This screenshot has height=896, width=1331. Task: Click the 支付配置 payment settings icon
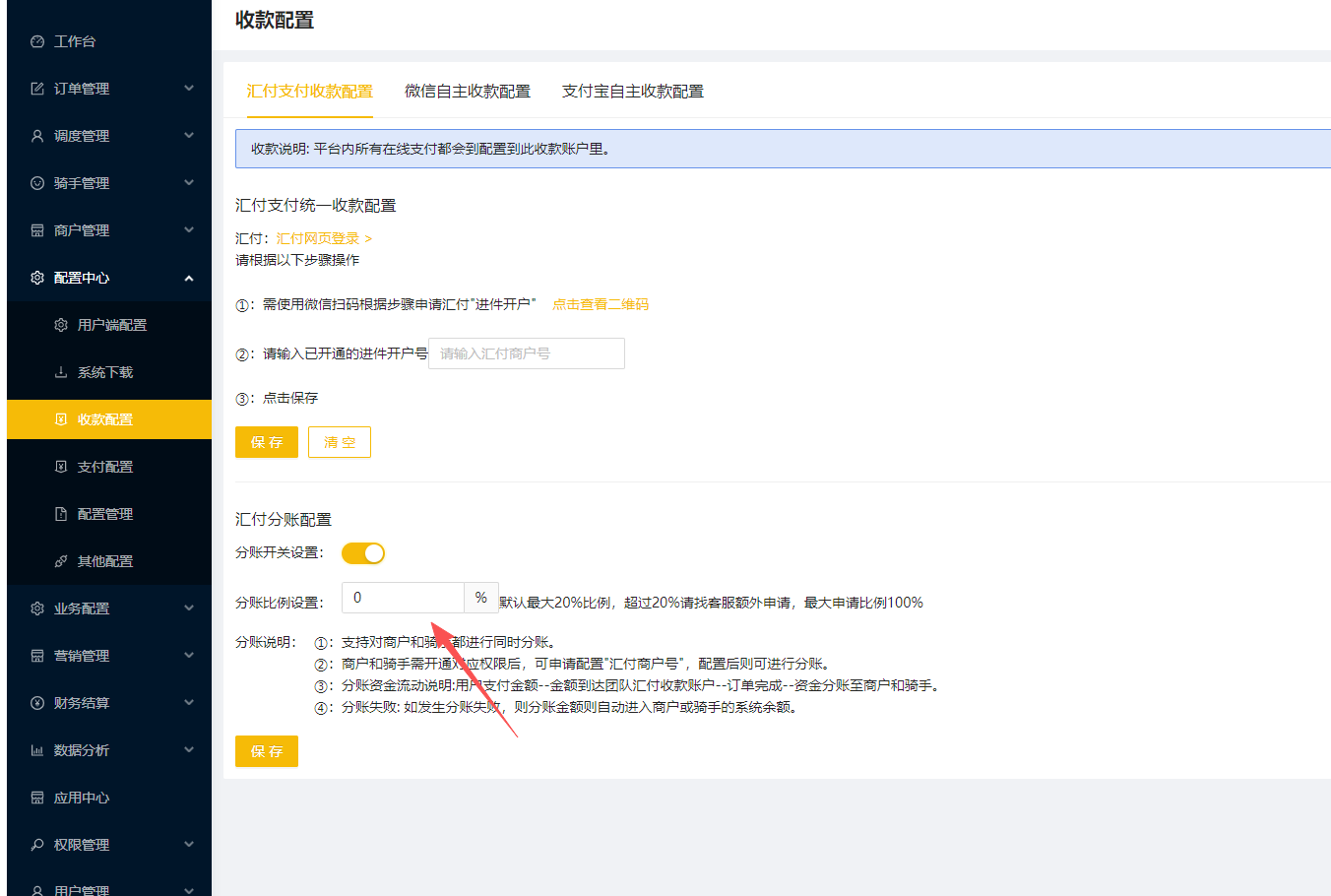[61, 466]
